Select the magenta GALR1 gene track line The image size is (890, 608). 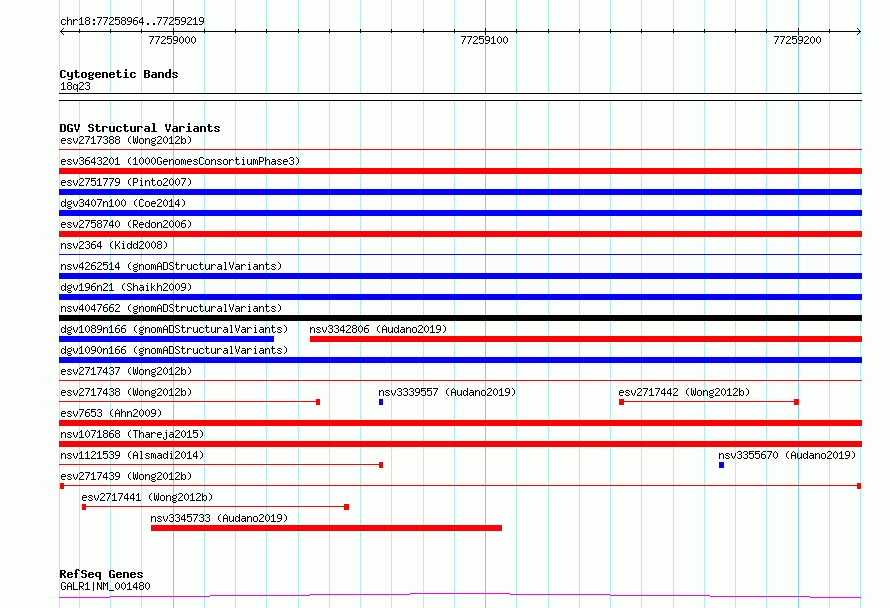coord(460,595)
